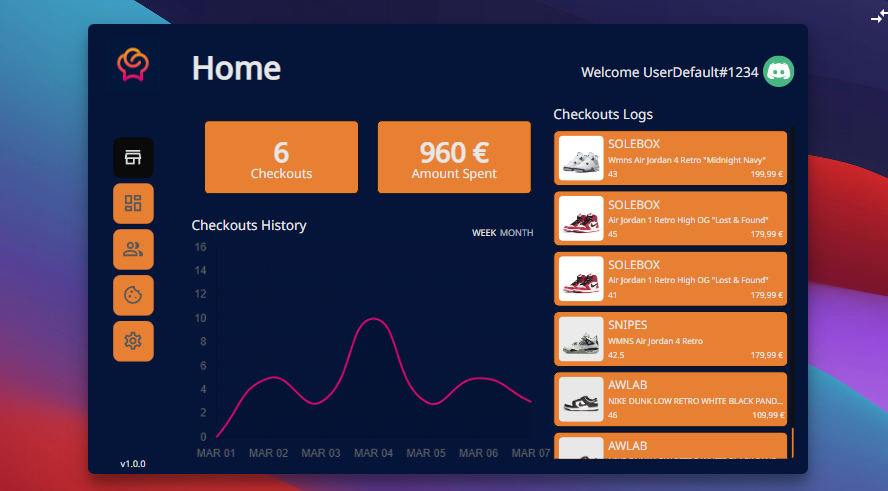Click the size 42.5 text
The image size is (888, 491).
pos(616,355)
